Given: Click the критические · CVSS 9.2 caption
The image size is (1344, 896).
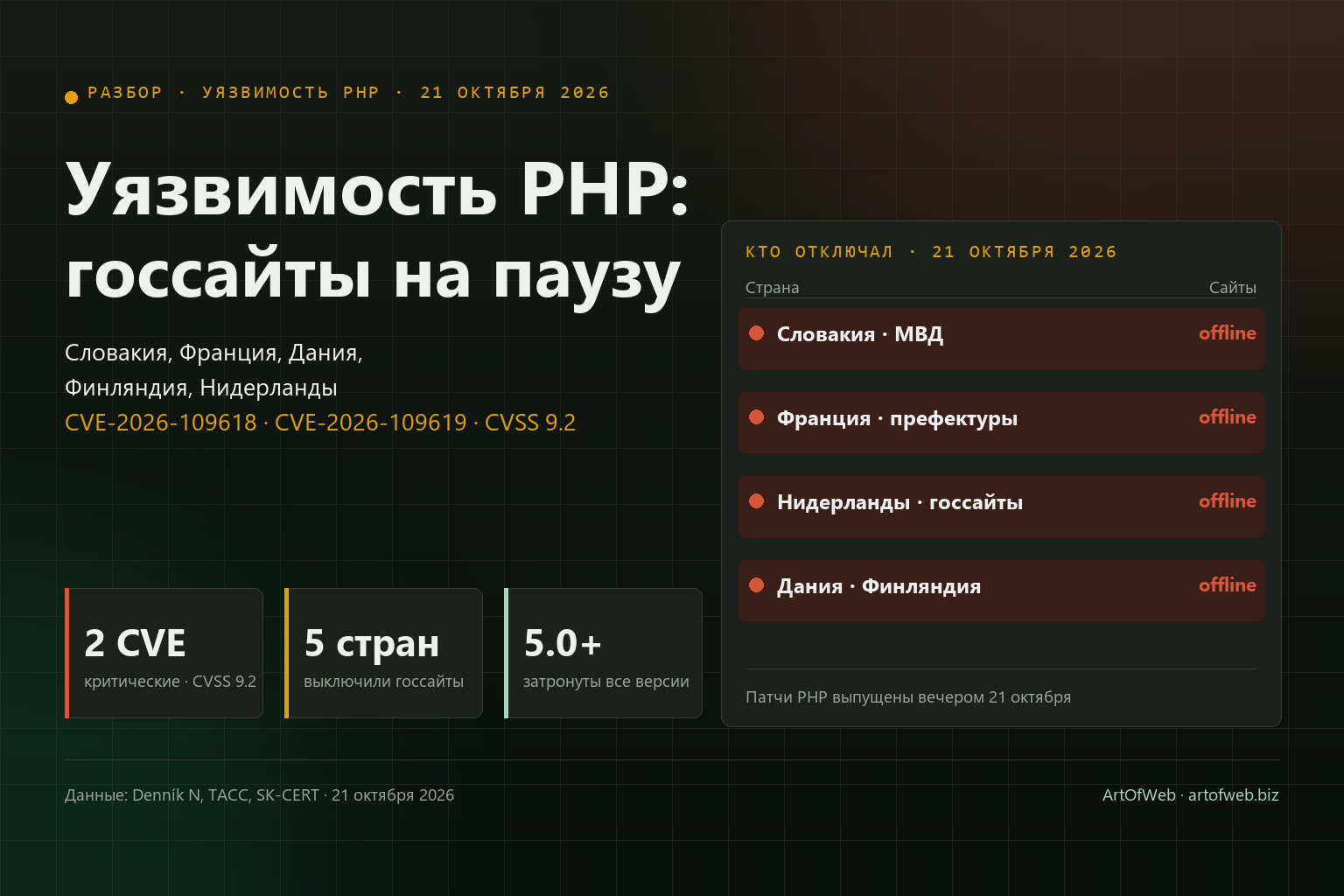Looking at the screenshot, I should (170, 682).
